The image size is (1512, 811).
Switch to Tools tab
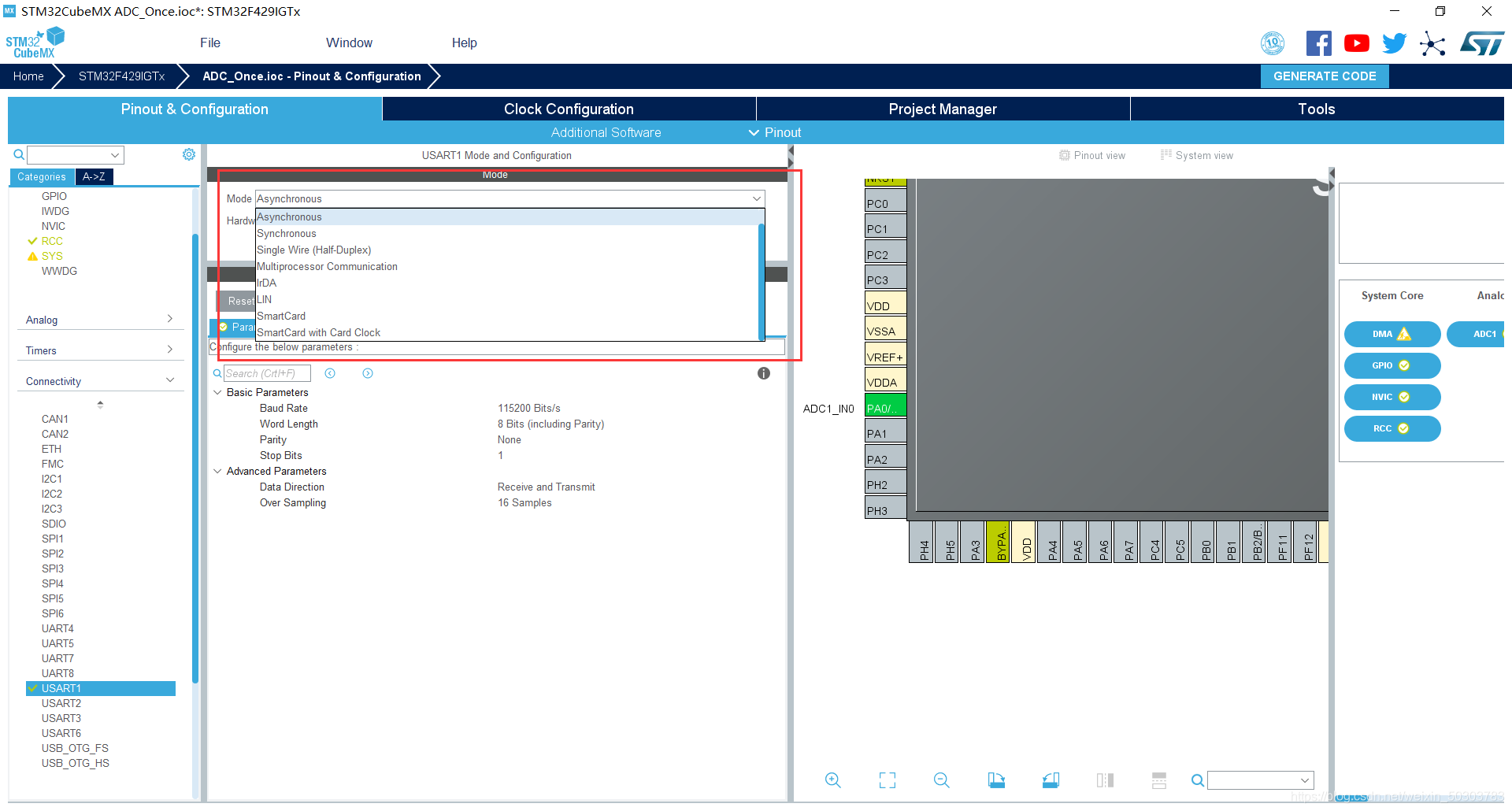tap(1317, 109)
